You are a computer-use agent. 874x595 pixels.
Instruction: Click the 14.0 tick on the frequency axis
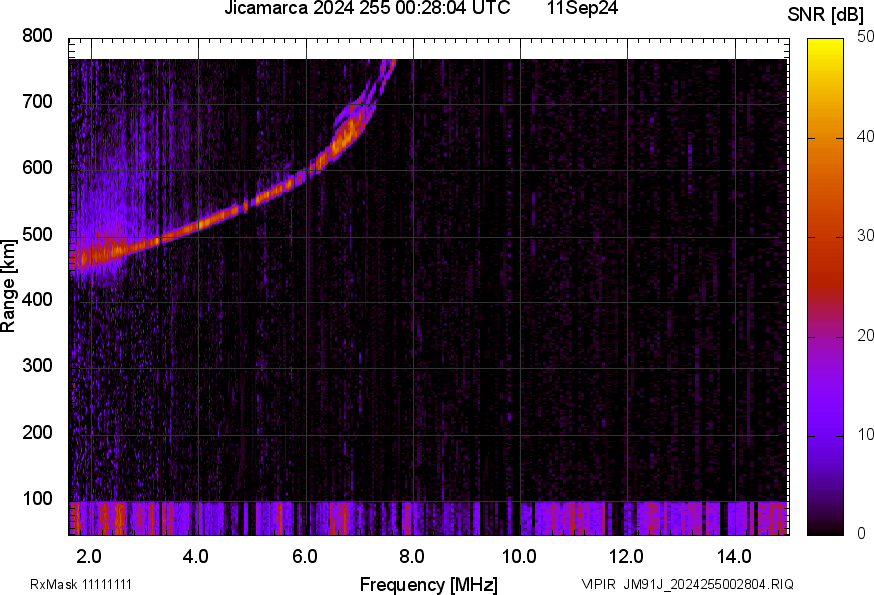(x=734, y=555)
